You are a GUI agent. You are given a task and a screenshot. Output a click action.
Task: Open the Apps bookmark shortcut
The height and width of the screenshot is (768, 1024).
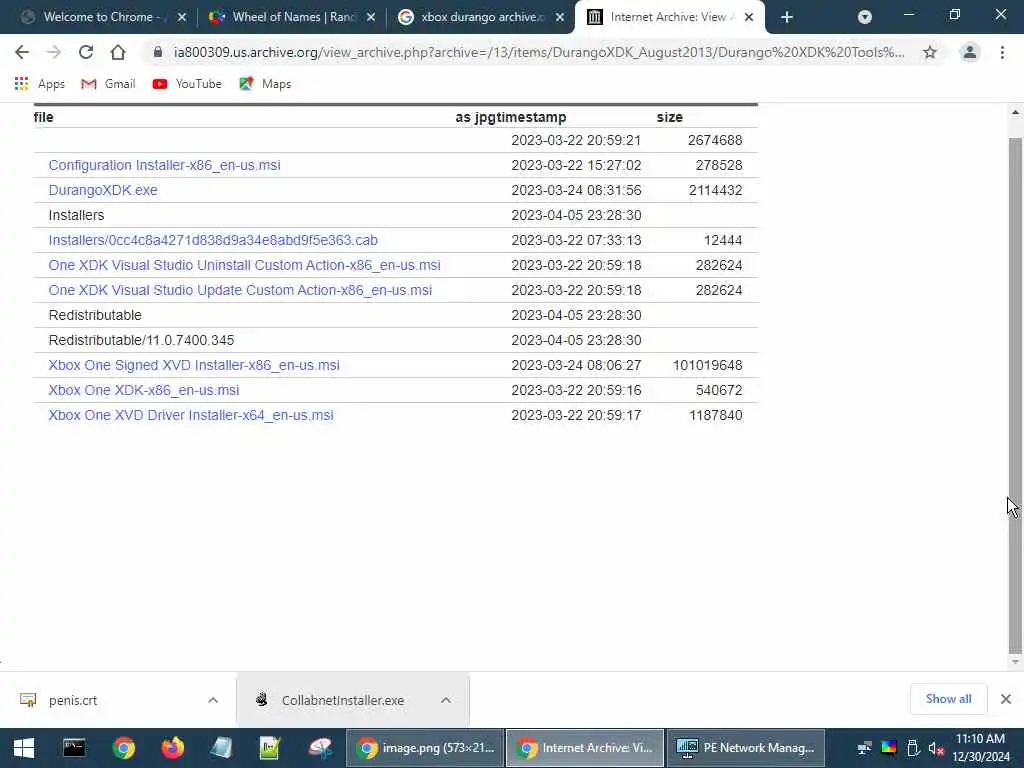(40, 84)
